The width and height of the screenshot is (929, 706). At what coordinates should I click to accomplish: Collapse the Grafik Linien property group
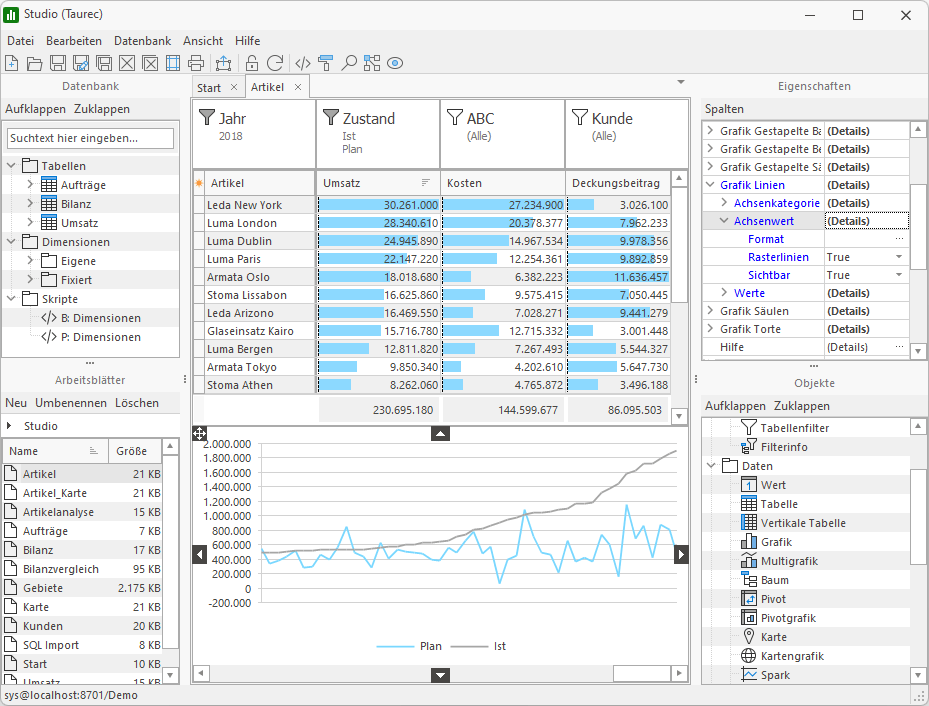coord(711,185)
